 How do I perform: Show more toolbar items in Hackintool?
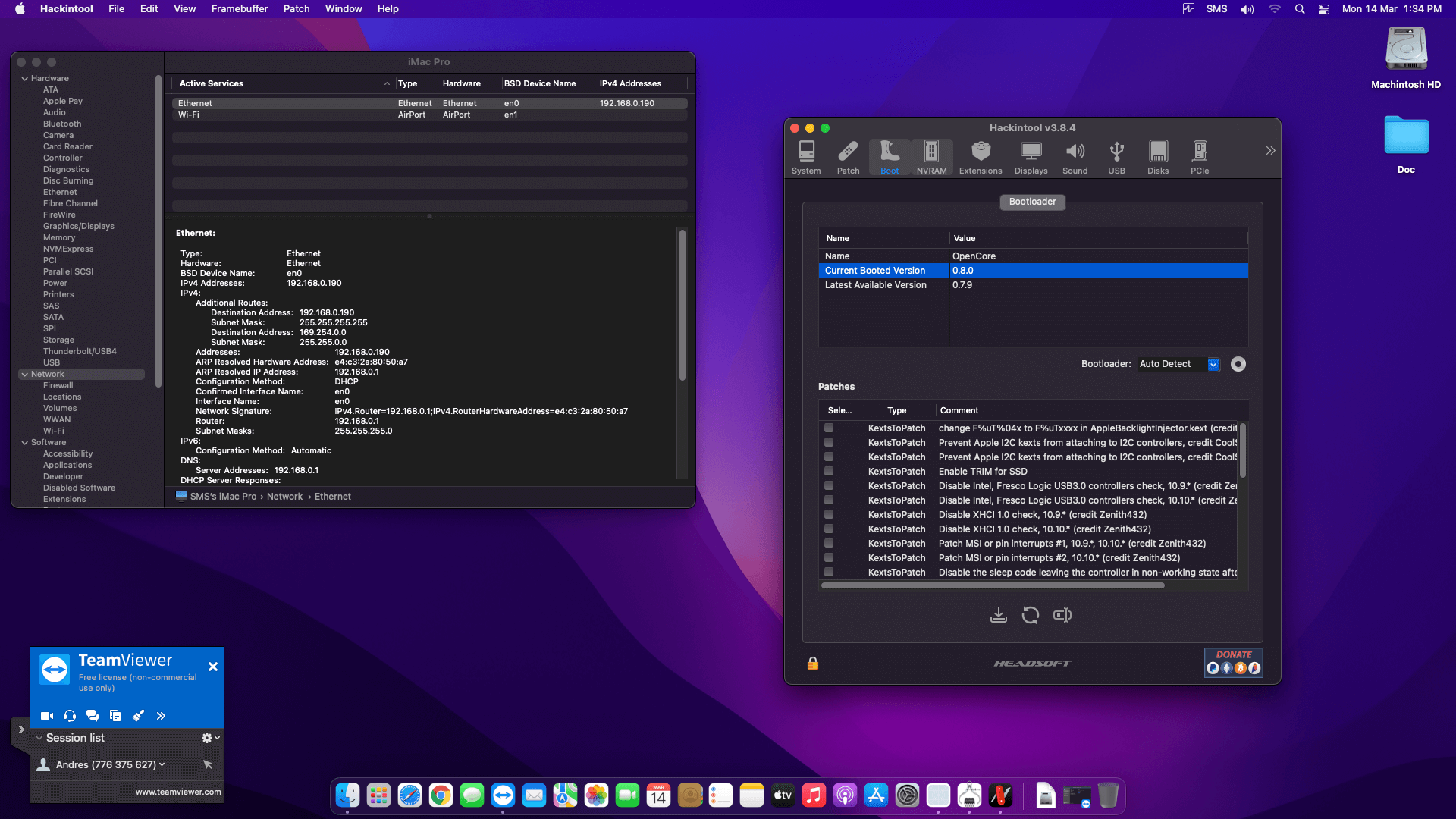(1270, 151)
